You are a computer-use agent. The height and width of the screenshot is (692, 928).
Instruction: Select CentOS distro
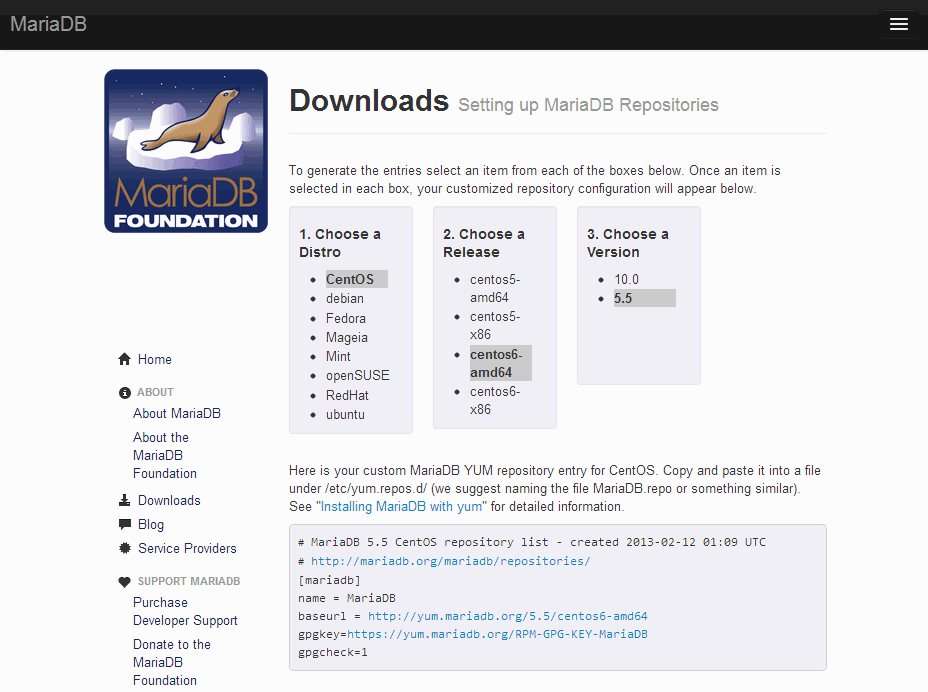click(x=356, y=279)
